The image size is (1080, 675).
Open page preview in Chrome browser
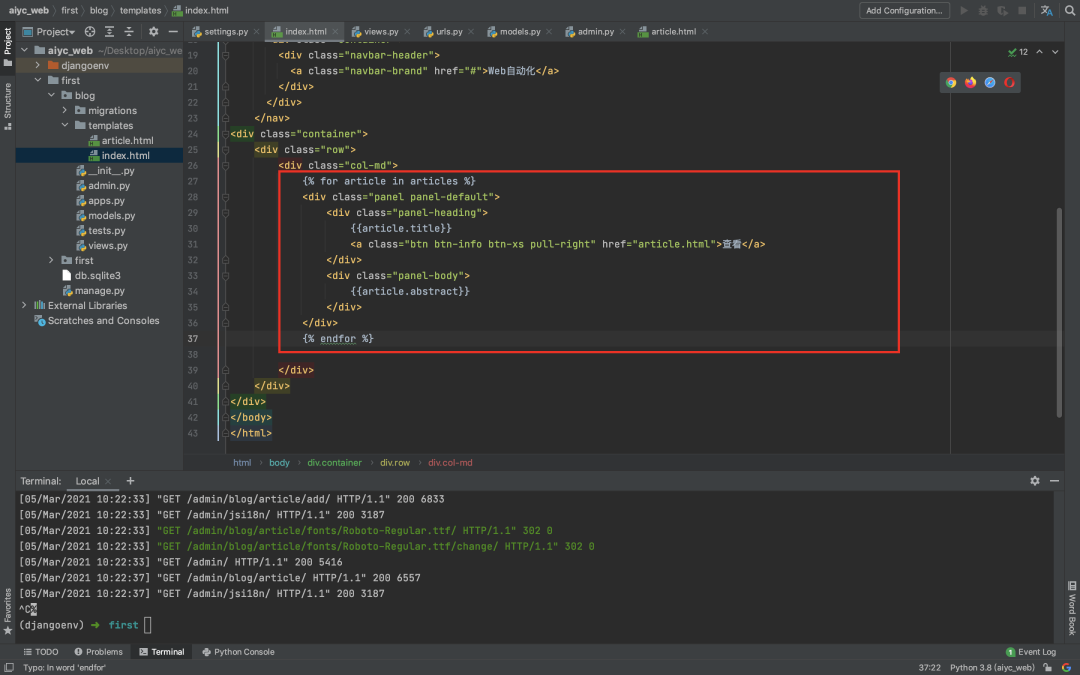pos(951,82)
